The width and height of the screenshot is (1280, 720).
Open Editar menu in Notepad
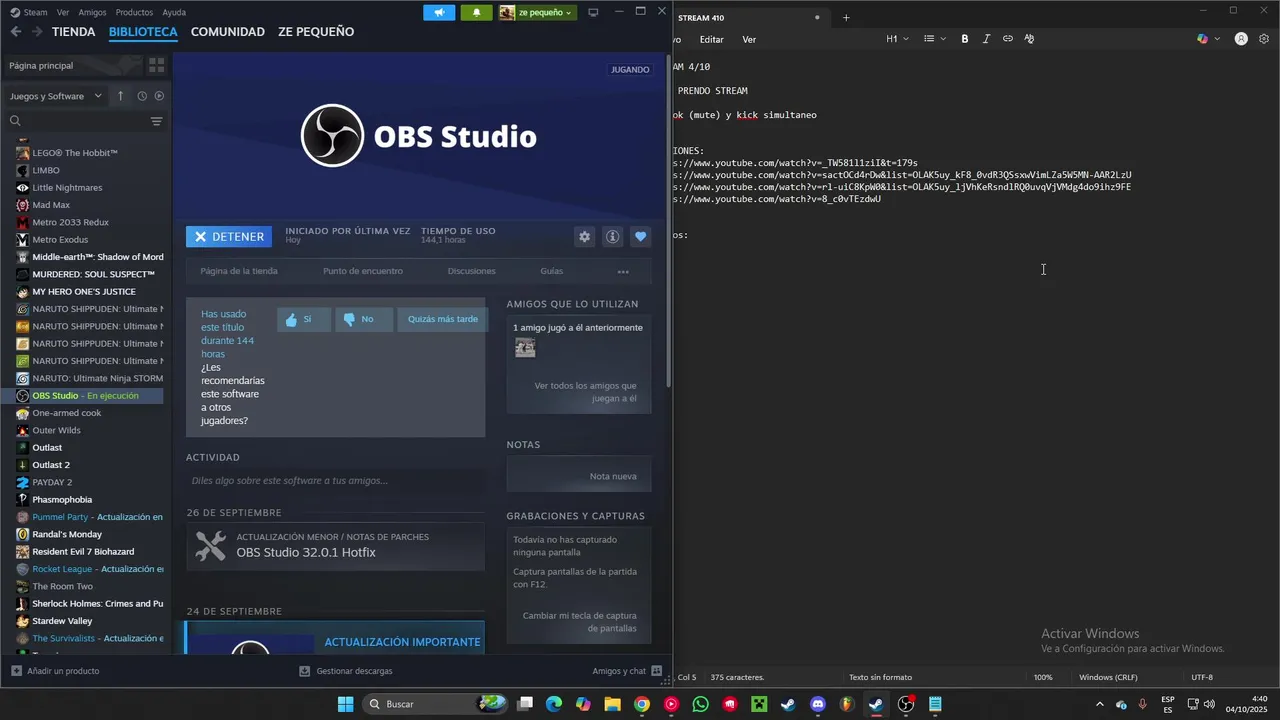point(711,39)
